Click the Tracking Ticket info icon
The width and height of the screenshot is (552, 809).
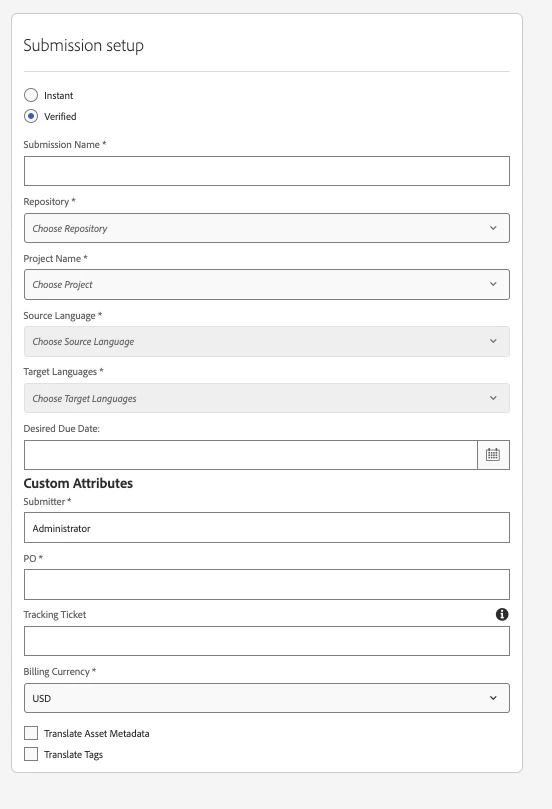point(502,614)
